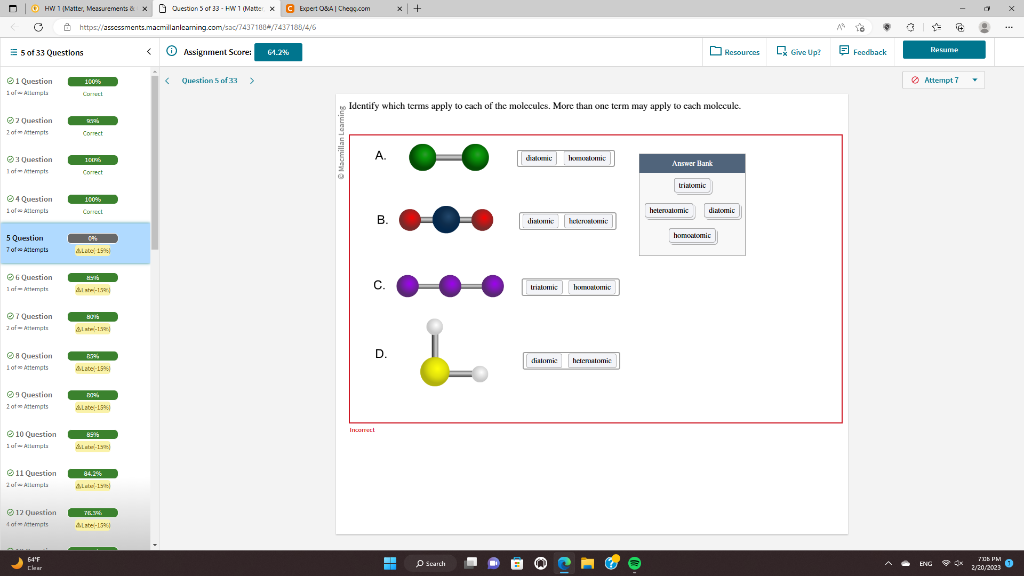
Task: Click the browser back arrow
Action: point(14,27)
